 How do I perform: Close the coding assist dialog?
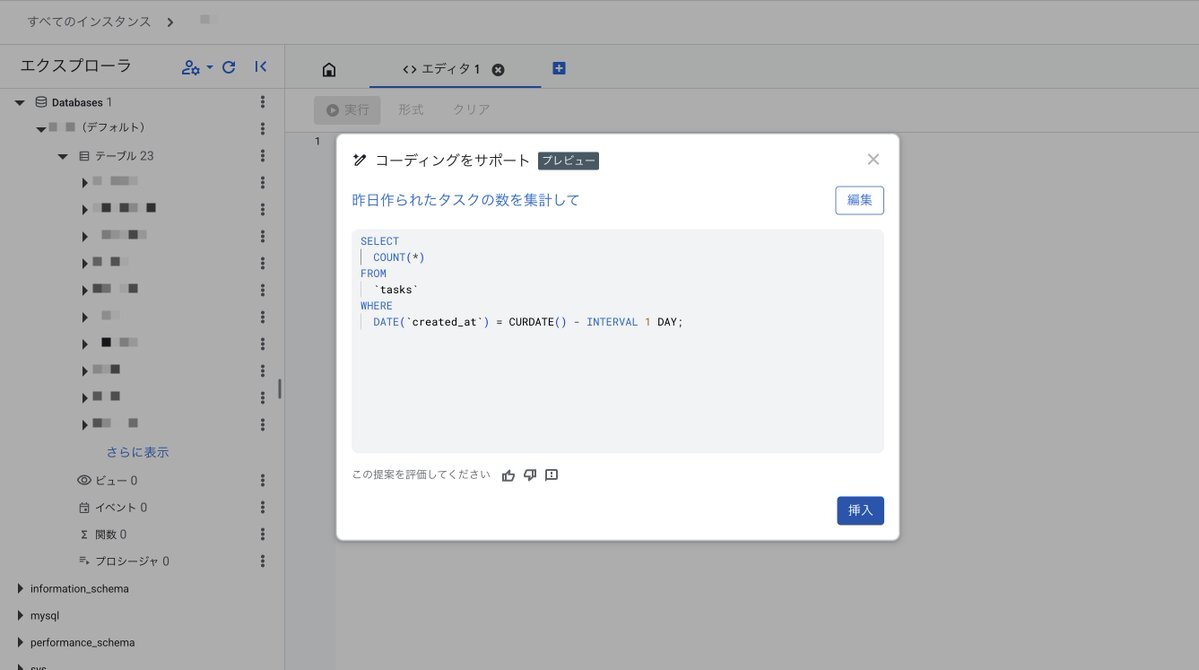(x=873, y=159)
